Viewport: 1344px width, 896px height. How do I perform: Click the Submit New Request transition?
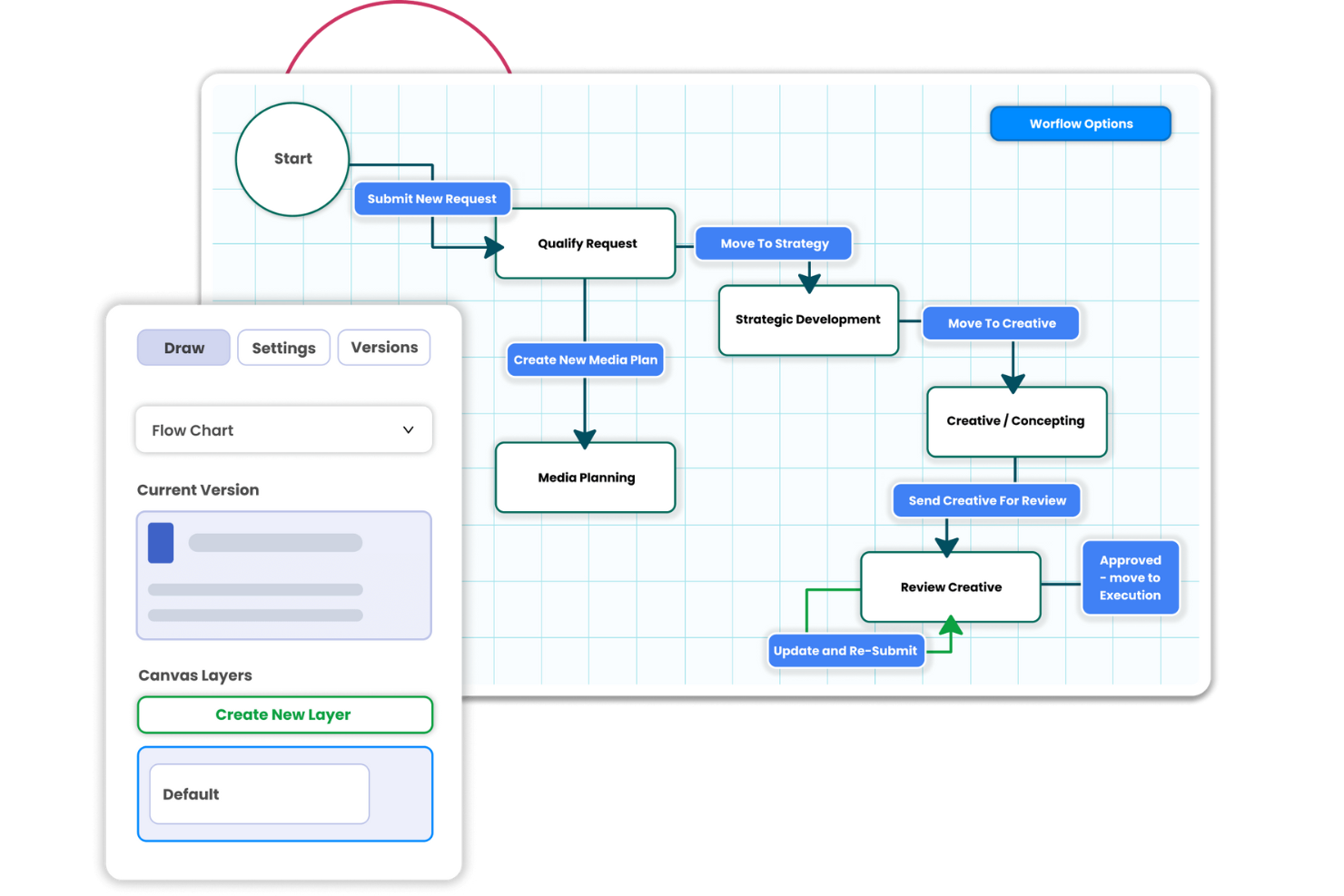pyautogui.click(x=431, y=199)
